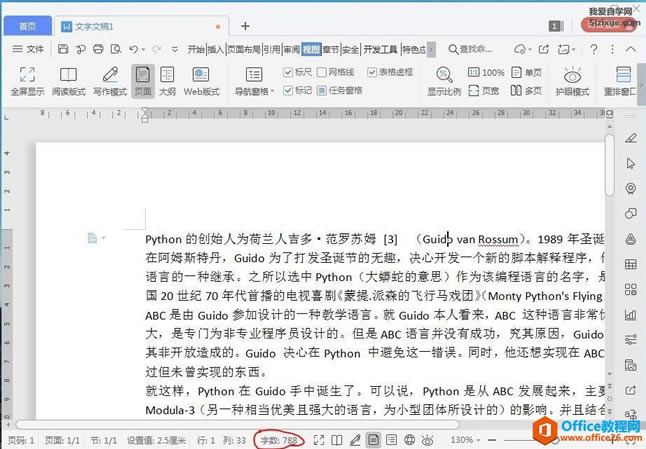This screenshot has width=646, height=449.
Task: Turn on 护眼模式 eye protection mode
Action: [572, 81]
